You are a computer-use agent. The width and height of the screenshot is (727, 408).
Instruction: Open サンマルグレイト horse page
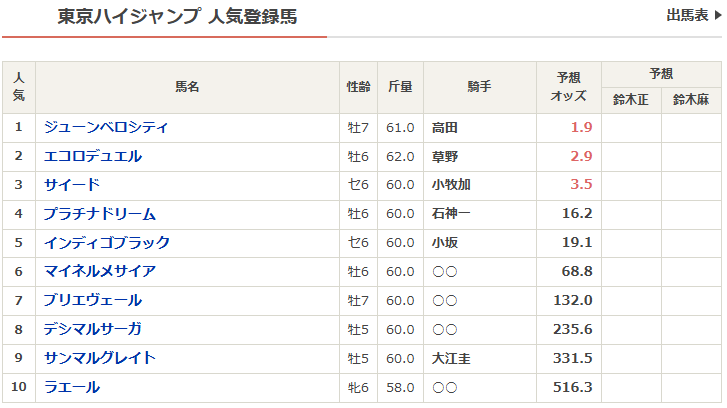100,358
